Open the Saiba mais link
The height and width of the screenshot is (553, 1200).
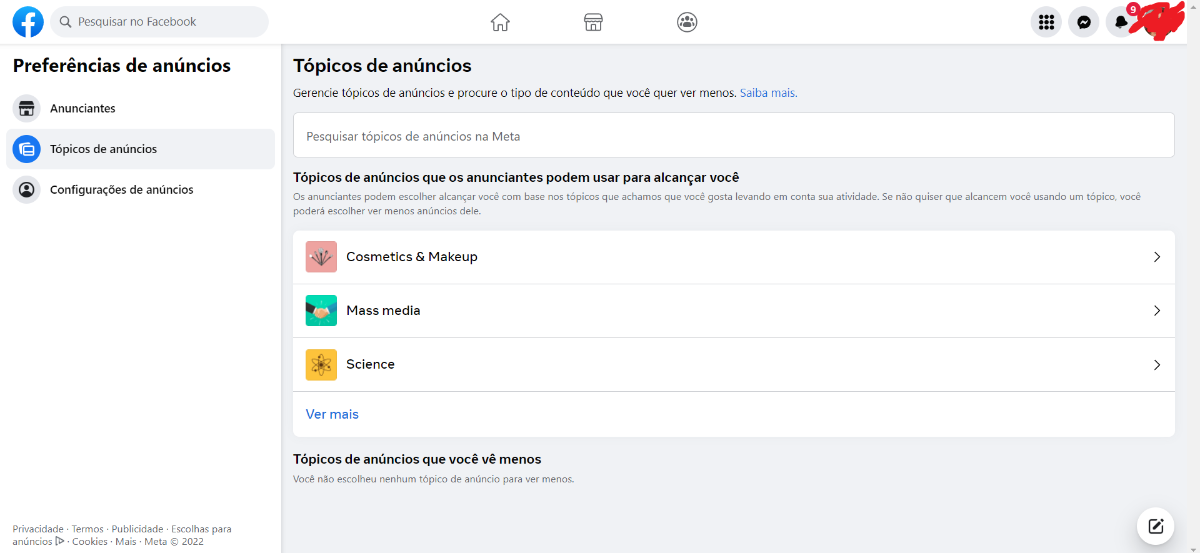tap(768, 93)
